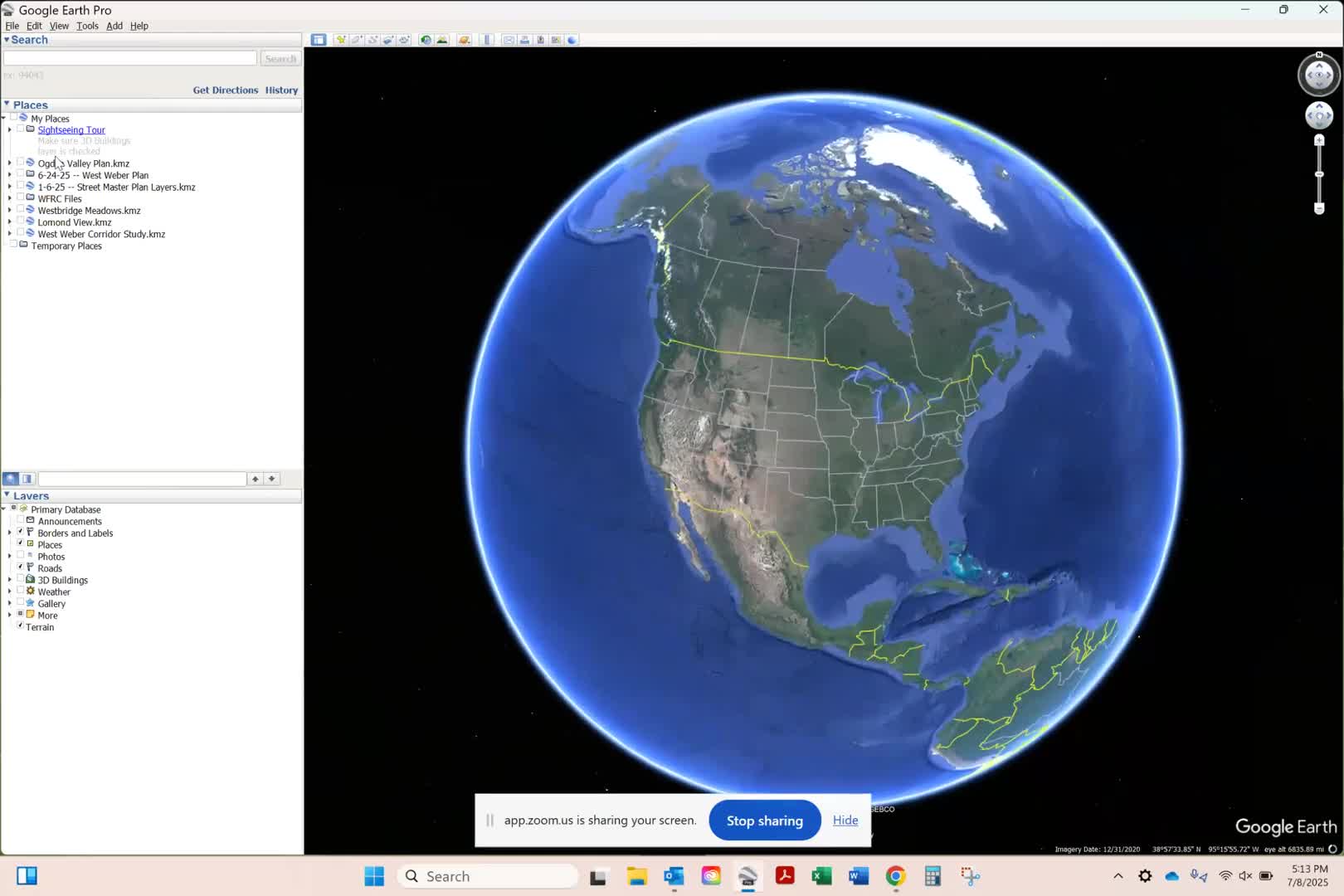Move selected place down with arrow button
This screenshot has width=1344, height=896.
click(271, 479)
